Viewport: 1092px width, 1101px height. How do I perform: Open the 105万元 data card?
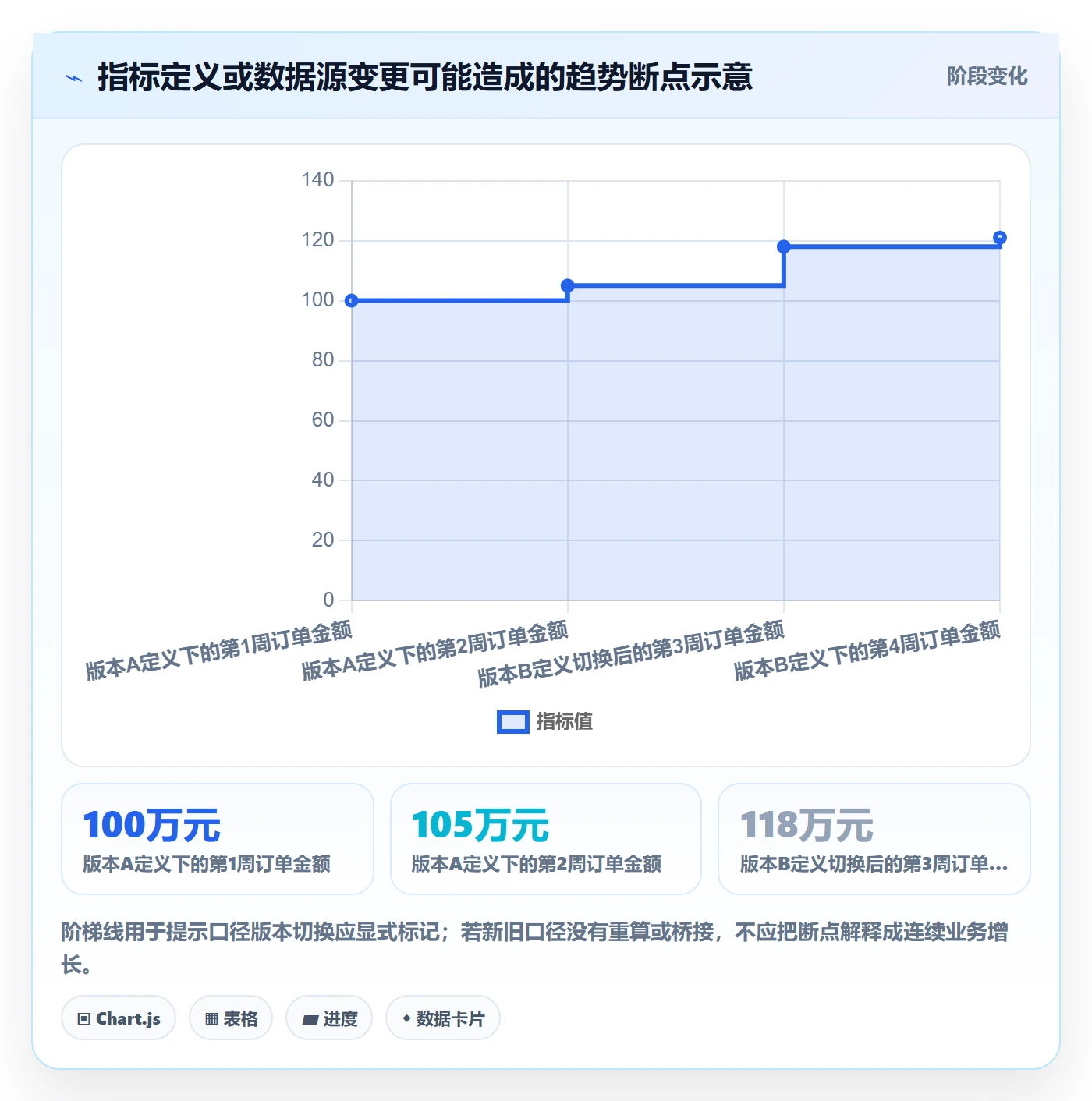(546, 839)
